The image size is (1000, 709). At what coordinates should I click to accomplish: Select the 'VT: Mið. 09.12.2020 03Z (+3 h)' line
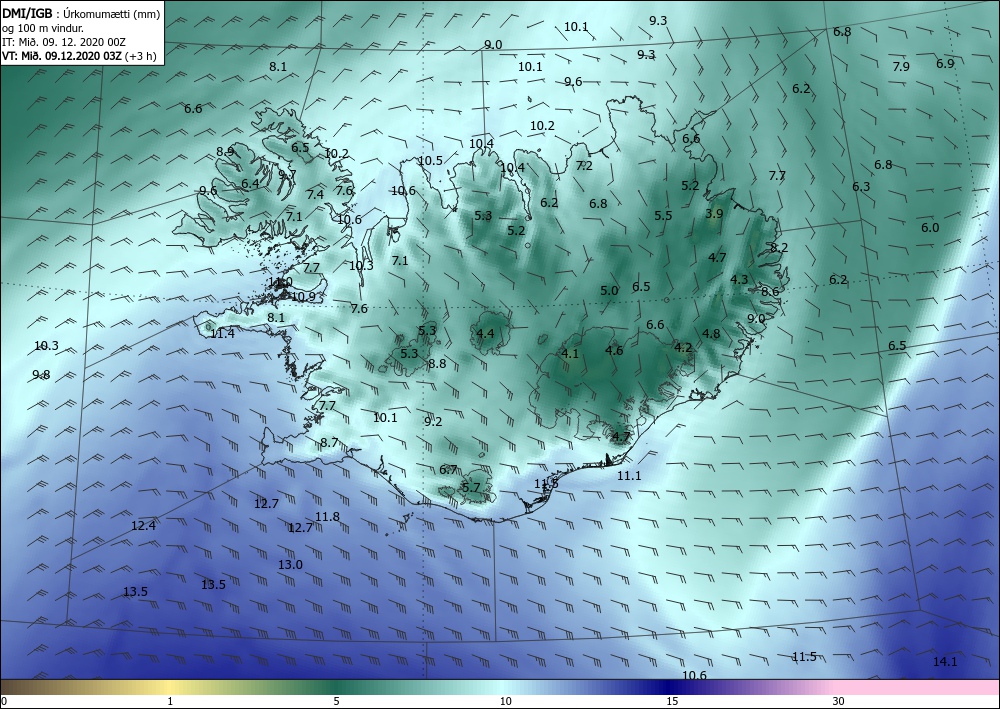point(79,56)
